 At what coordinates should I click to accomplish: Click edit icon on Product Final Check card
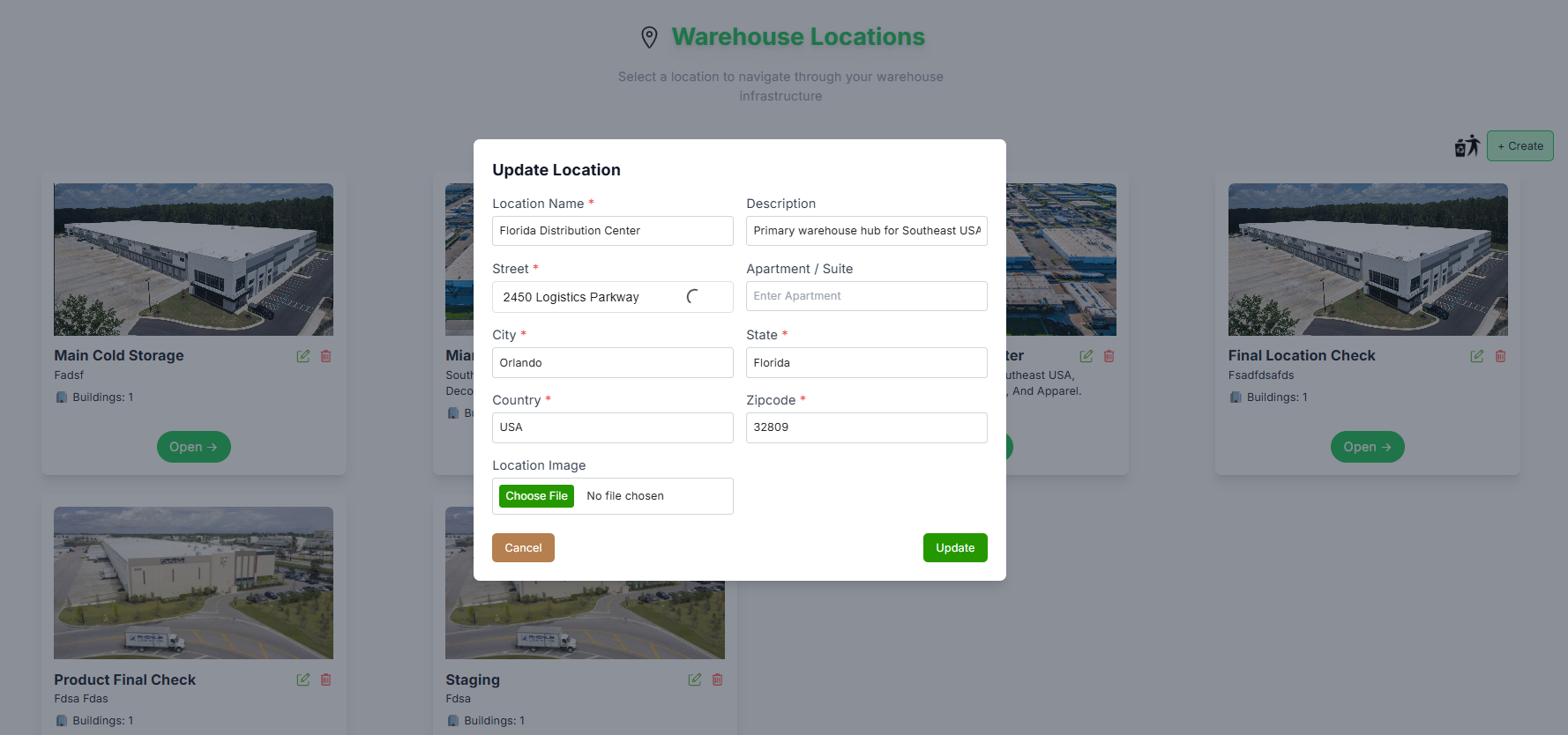(303, 679)
